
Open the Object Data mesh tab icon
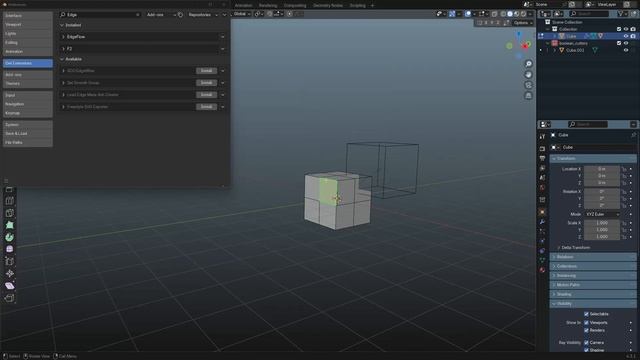click(x=542, y=260)
